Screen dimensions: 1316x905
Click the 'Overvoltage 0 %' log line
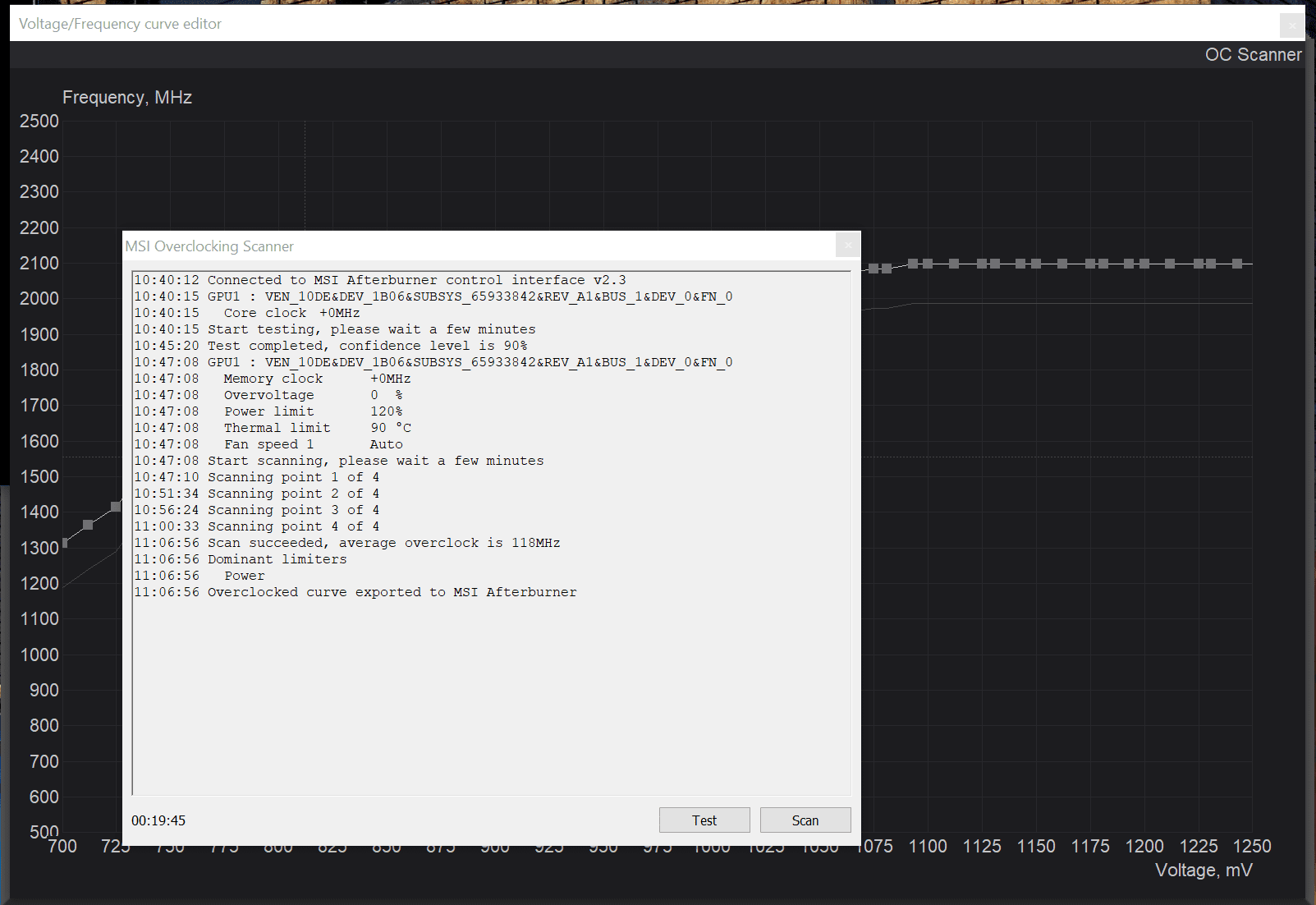[x=268, y=395]
